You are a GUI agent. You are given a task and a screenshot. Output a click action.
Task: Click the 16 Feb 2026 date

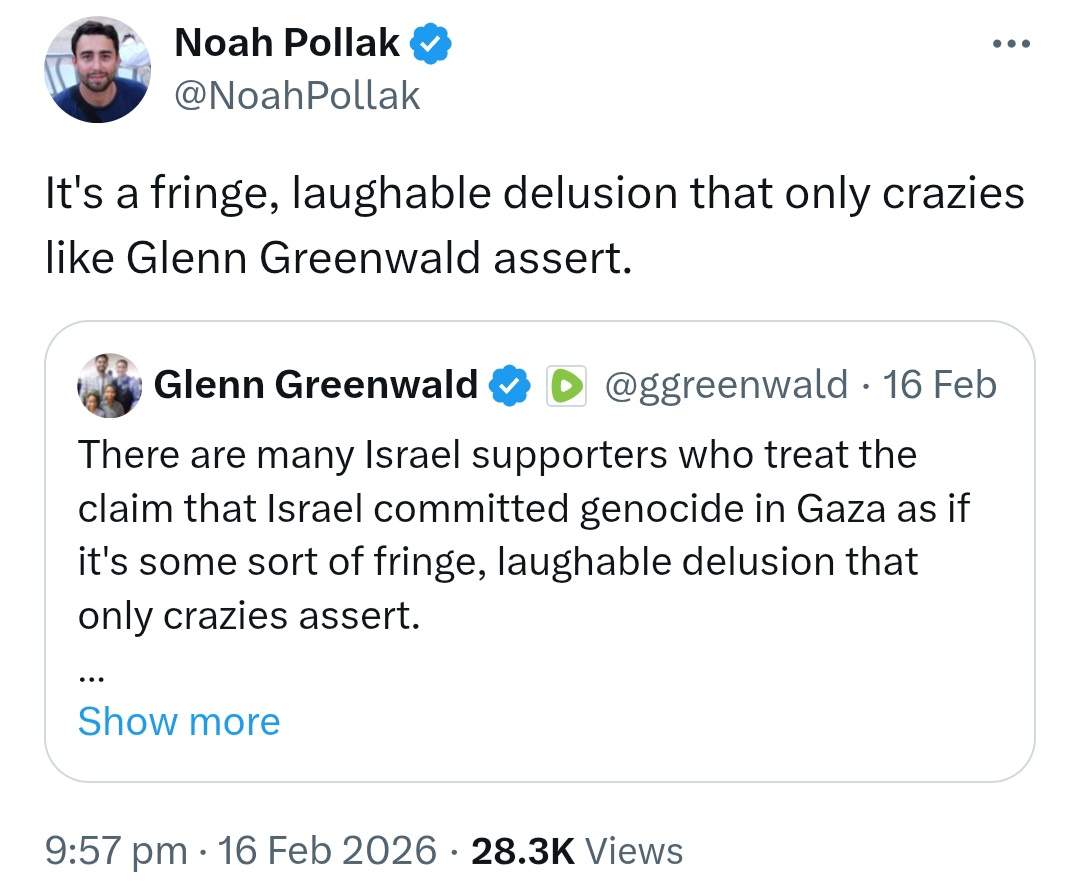coord(327,850)
